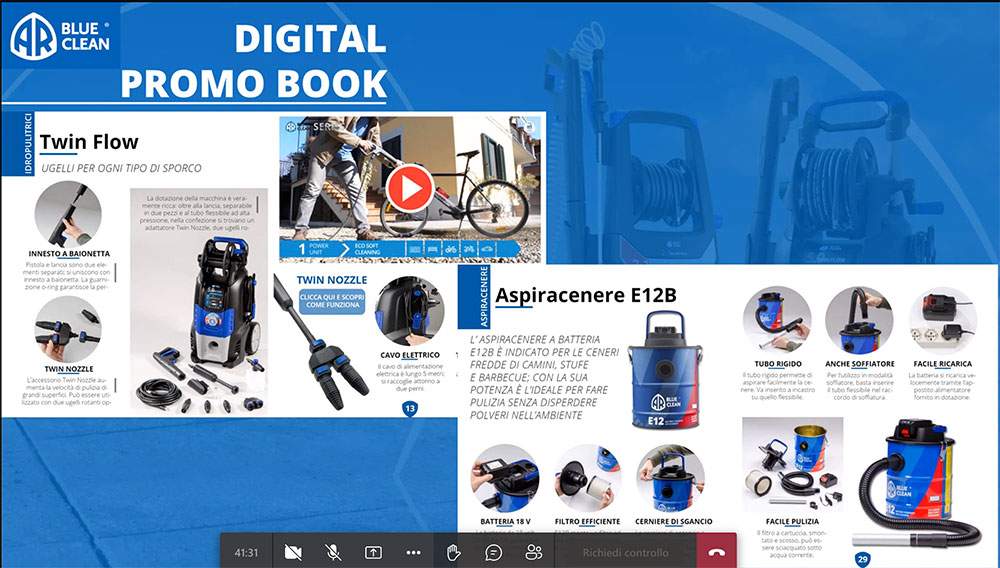The image size is (1000, 568).
Task: Click the ash vacuum with hose image
Action: [x=918, y=484]
